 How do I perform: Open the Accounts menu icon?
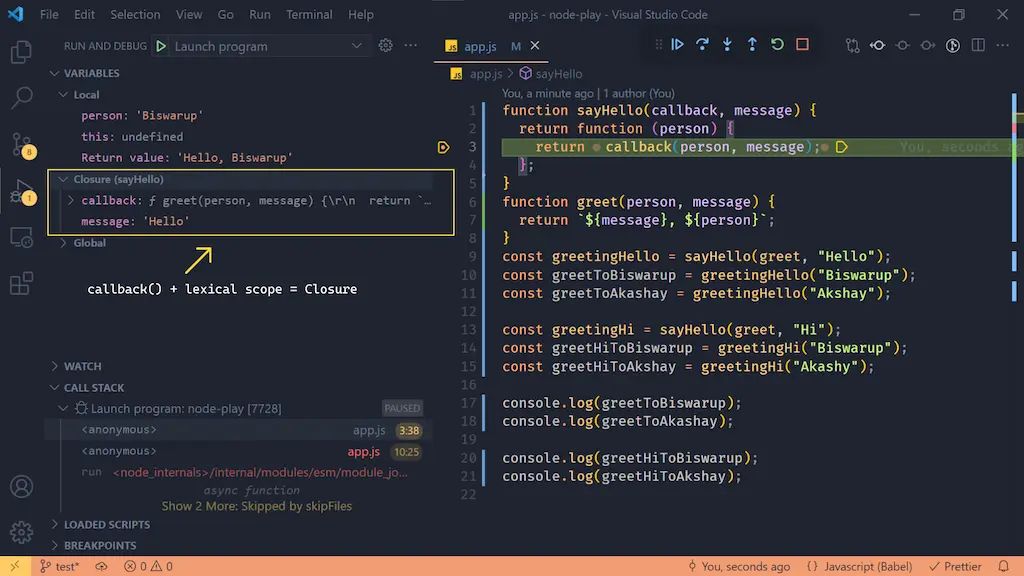22,487
